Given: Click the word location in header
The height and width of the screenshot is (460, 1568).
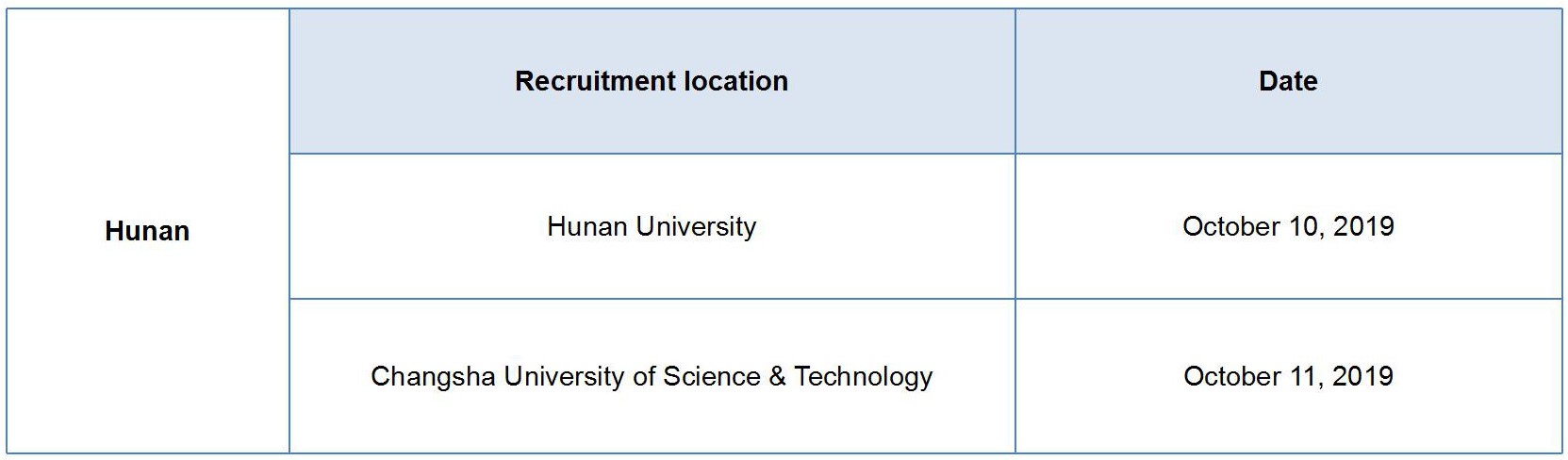Looking at the screenshot, I should [735, 81].
